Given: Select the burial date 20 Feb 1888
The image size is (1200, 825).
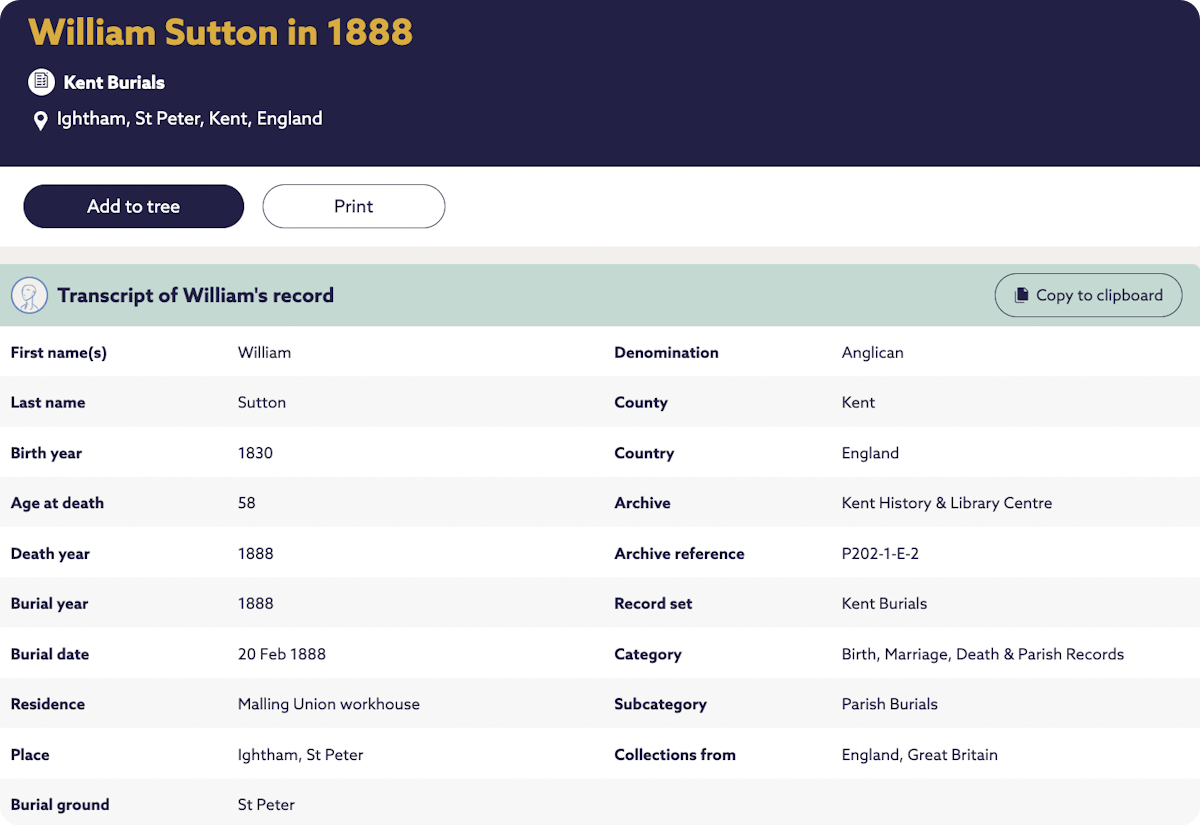Looking at the screenshot, I should 282,654.
